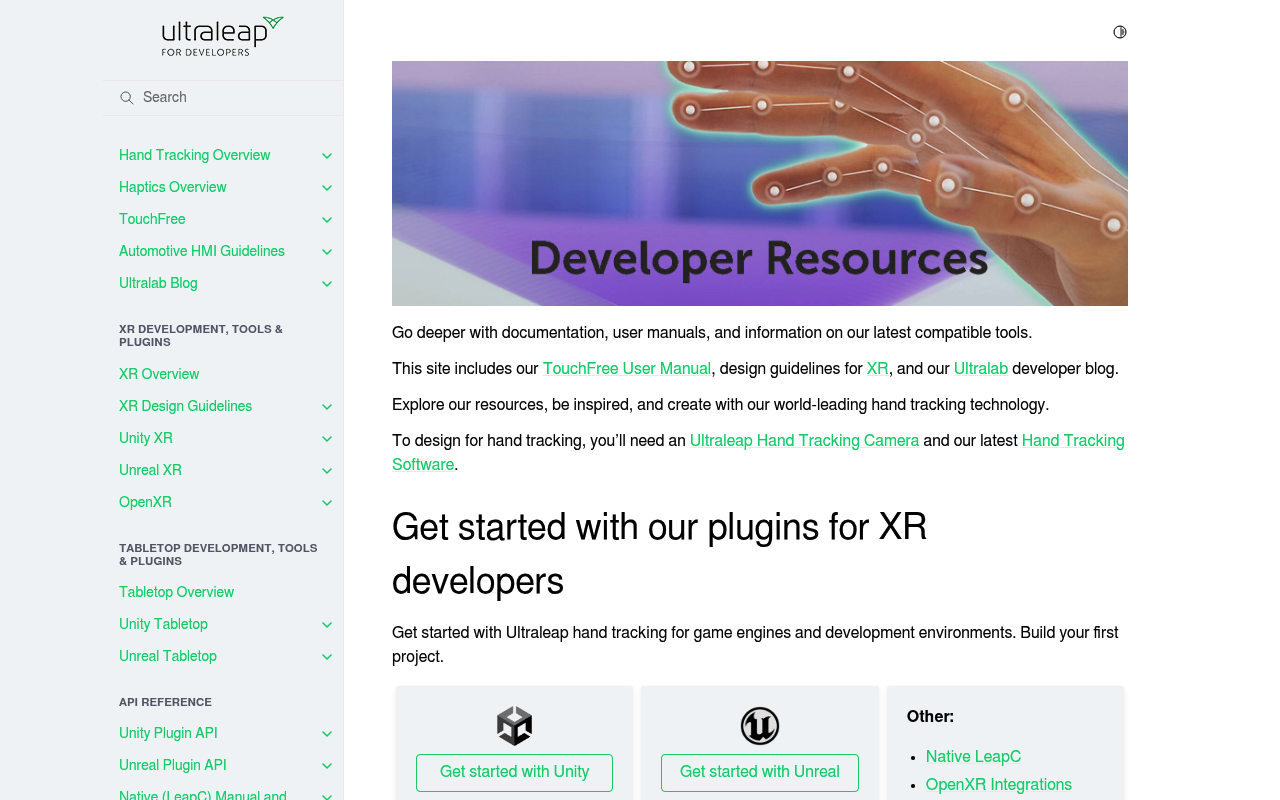Open the OpenXR sidebar item
Screen dimensions: 1280x800
[145, 502]
